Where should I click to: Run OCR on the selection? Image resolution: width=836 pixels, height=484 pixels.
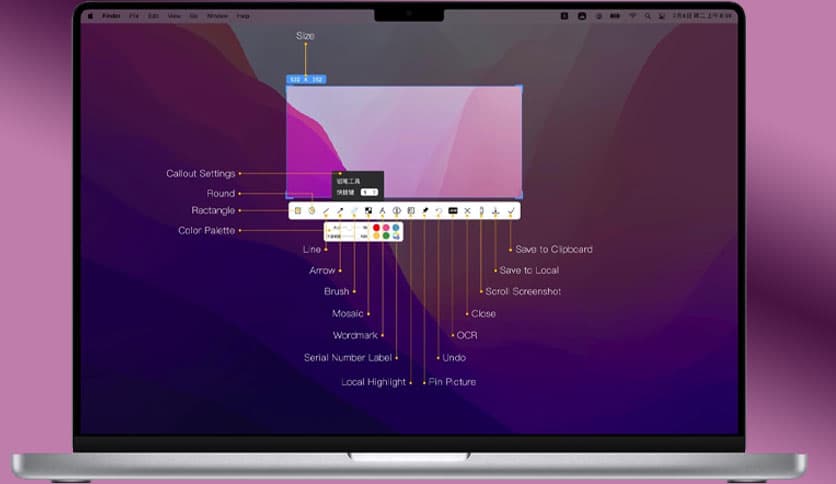point(453,211)
